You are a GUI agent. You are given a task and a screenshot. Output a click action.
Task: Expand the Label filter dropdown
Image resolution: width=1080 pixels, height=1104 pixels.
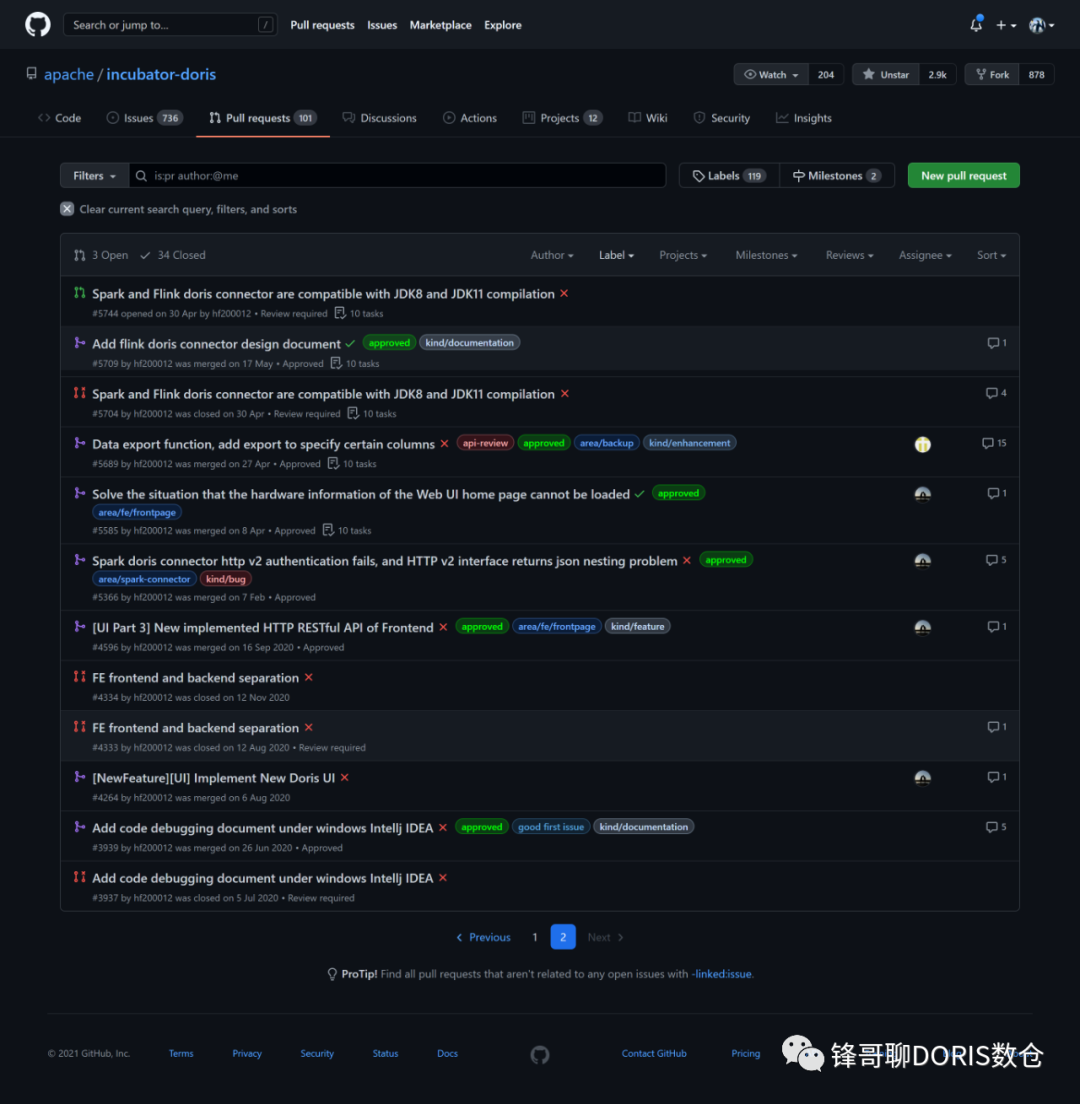pos(616,255)
